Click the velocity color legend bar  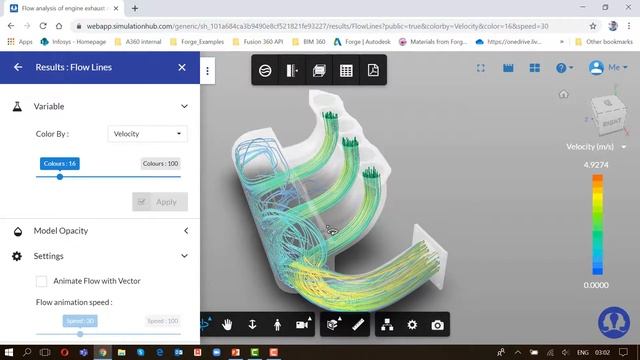coord(598,224)
